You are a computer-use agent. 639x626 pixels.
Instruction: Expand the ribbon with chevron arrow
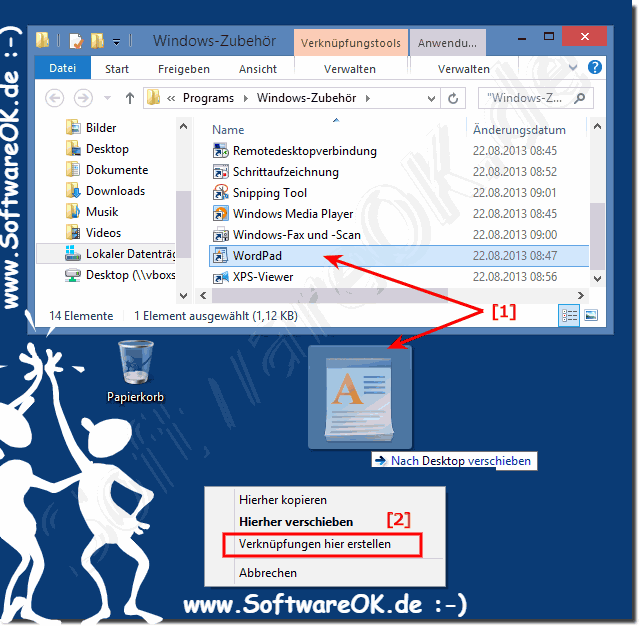(x=573, y=67)
